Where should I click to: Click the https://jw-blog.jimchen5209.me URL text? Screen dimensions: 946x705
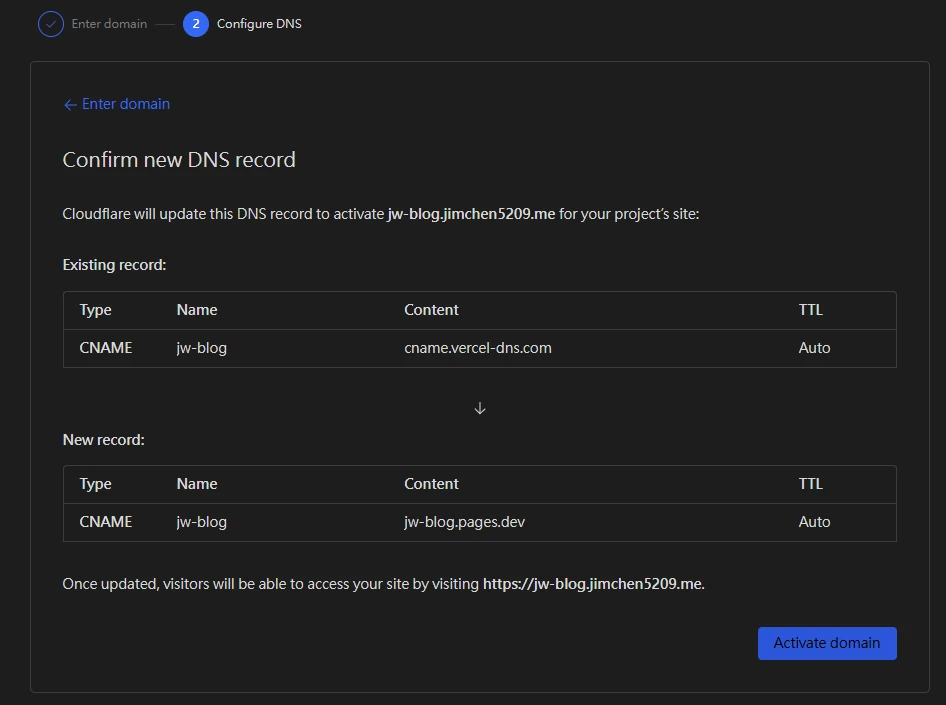[x=593, y=584]
